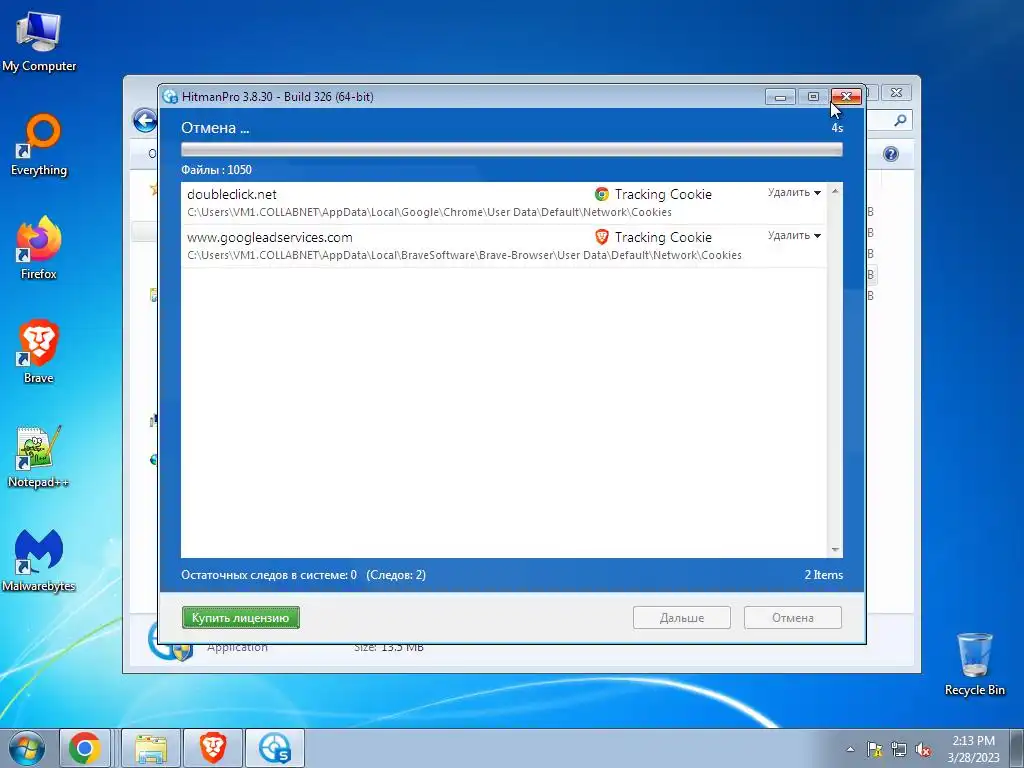The image size is (1024, 768).
Task: Open Brave desktop shortcut
Action: click(x=39, y=352)
